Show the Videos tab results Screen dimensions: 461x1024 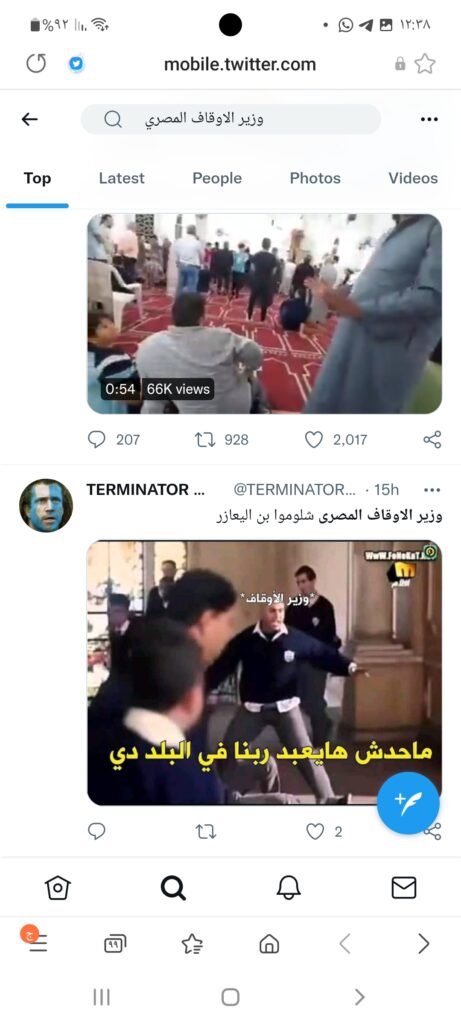(x=413, y=178)
